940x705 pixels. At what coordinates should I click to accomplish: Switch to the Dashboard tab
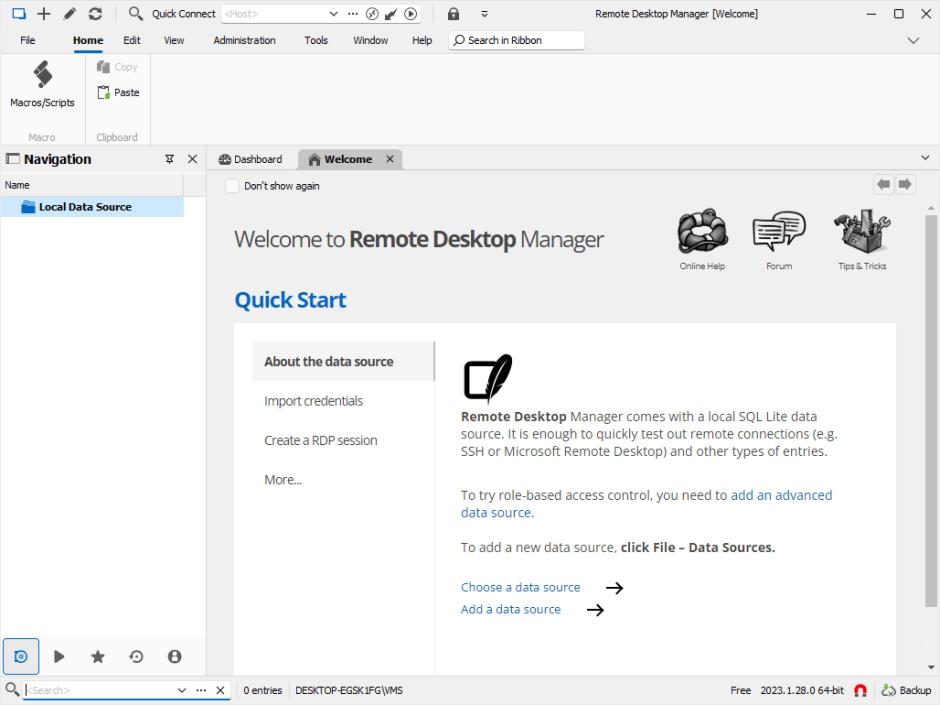coord(251,159)
